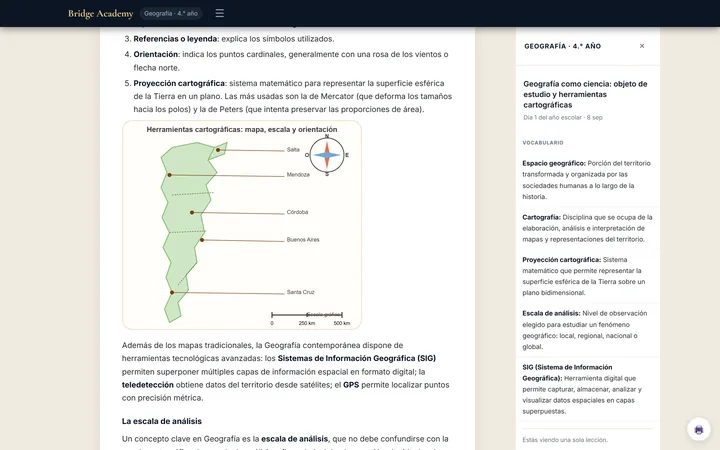The height and width of the screenshot is (450, 720).
Task: Open the hamburger menu icon
Action: 219,13
